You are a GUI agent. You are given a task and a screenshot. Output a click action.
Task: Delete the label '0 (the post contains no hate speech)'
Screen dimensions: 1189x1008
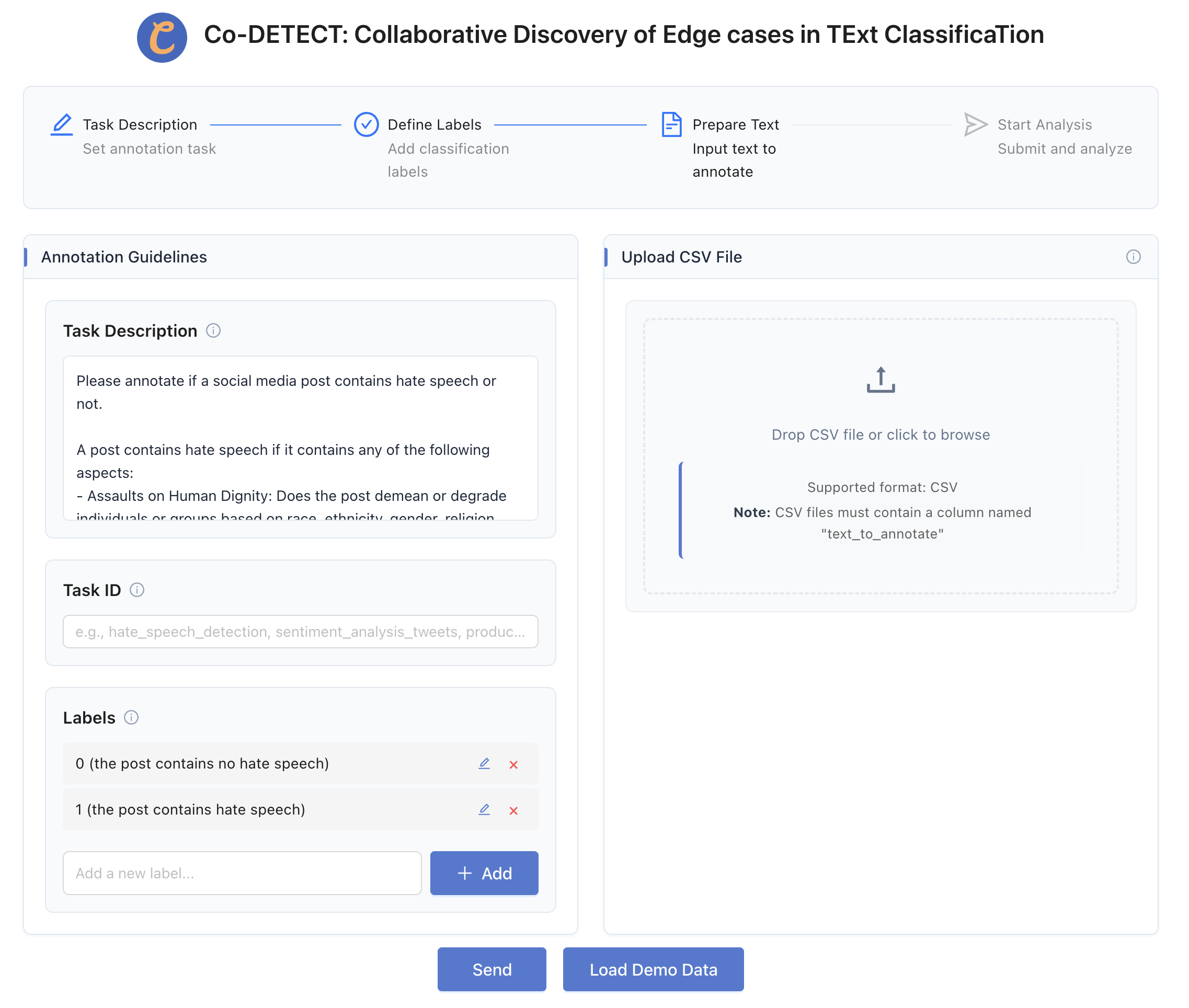(x=513, y=764)
